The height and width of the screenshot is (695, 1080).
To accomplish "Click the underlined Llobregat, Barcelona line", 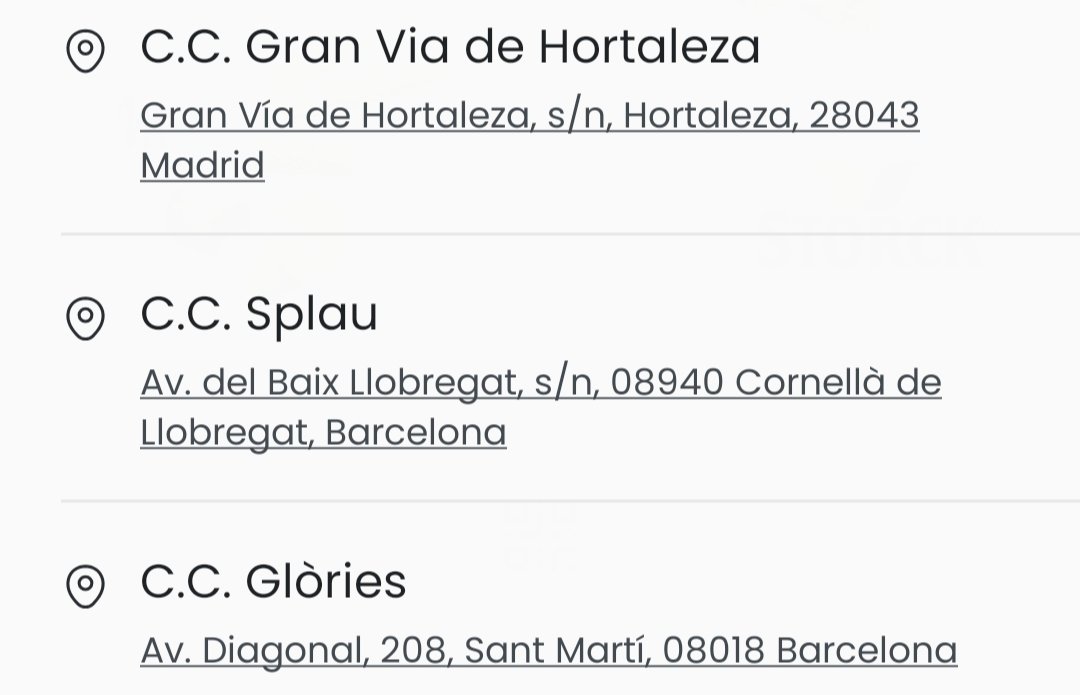I will (323, 433).
